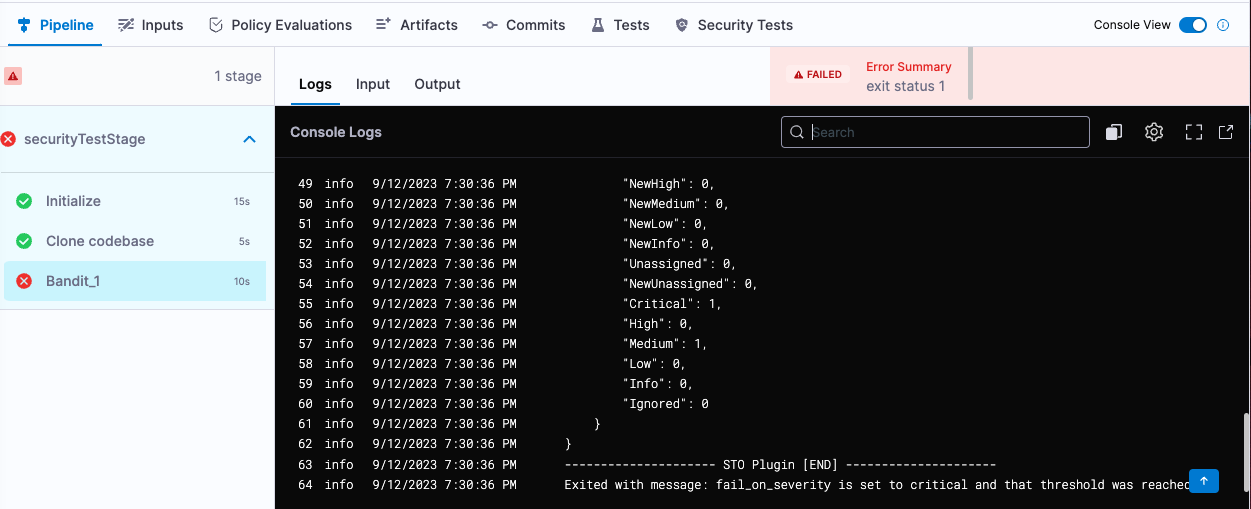Click the failed status icon on securityTestStage
The image size is (1251, 509).
point(9,139)
